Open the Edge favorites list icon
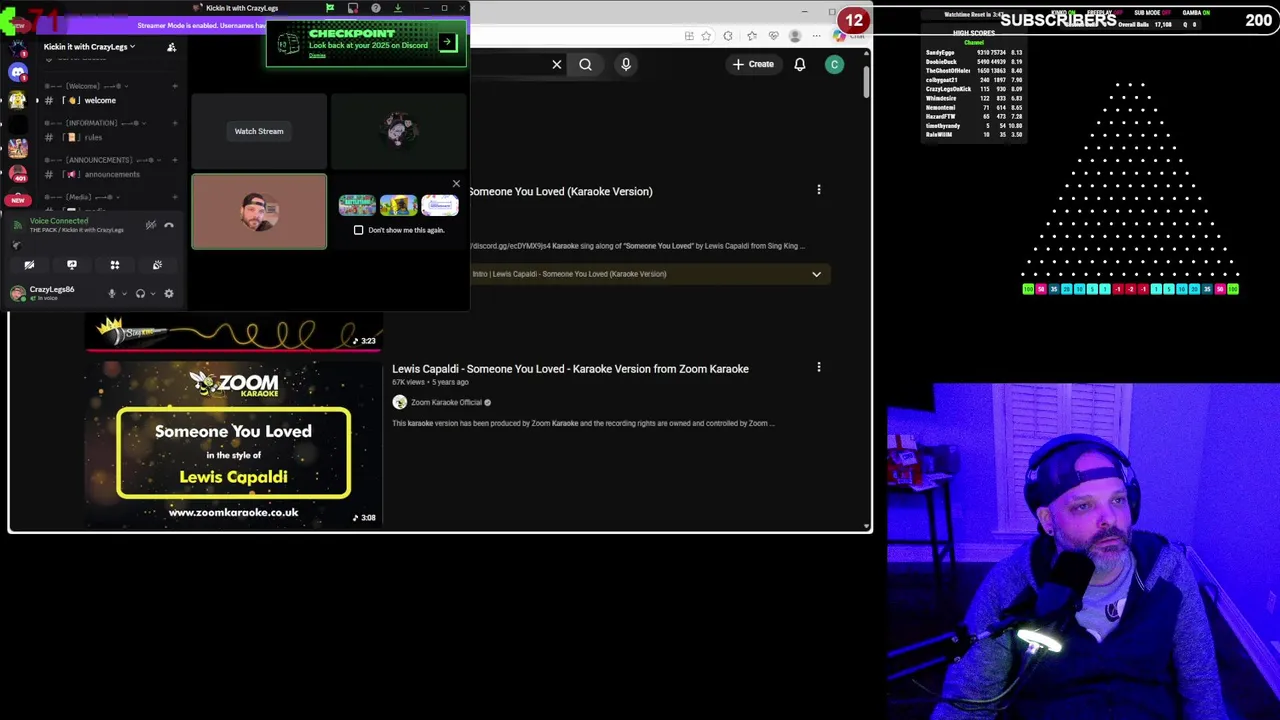 751,36
